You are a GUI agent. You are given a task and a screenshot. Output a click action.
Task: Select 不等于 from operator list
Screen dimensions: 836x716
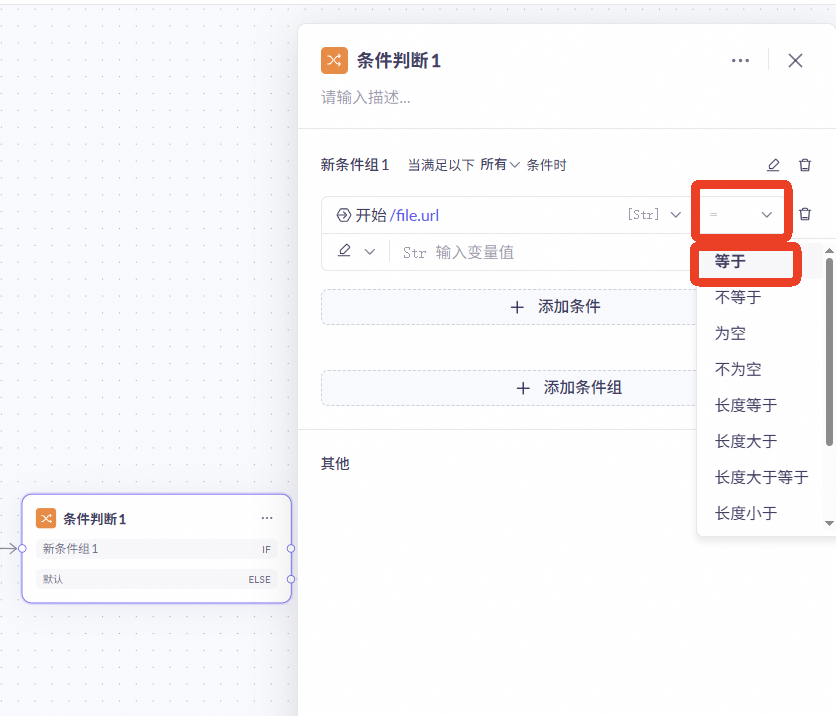click(760, 297)
